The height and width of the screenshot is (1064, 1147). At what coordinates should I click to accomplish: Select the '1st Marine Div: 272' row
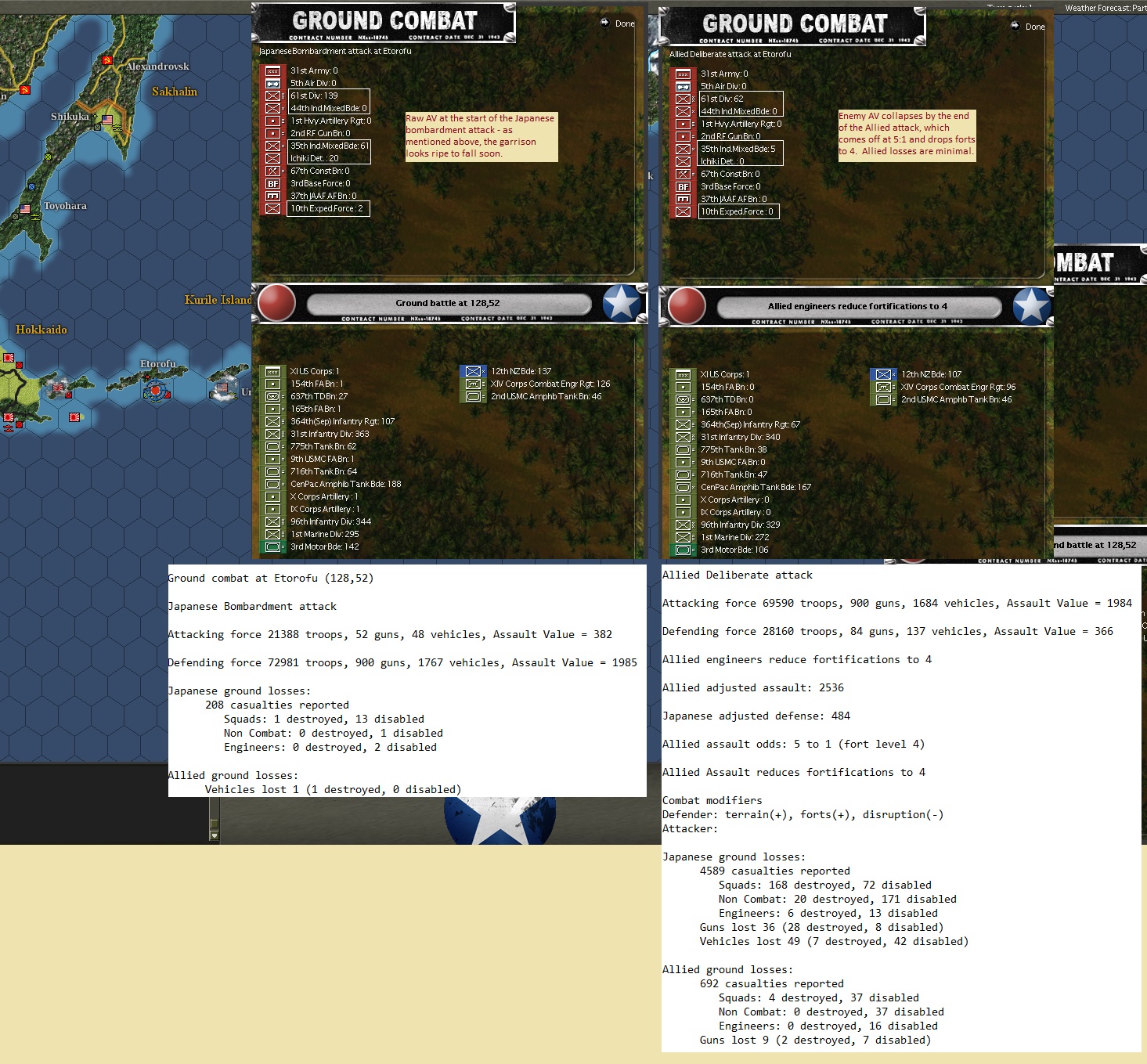pos(734,538)
